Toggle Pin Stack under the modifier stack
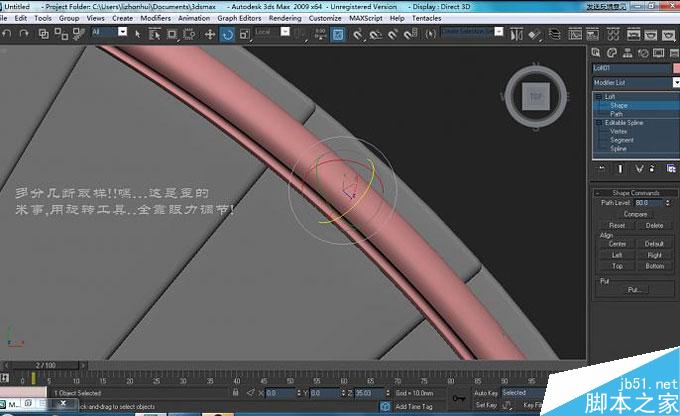This screenshot has width=680, height=416. (x=602, y=169)
